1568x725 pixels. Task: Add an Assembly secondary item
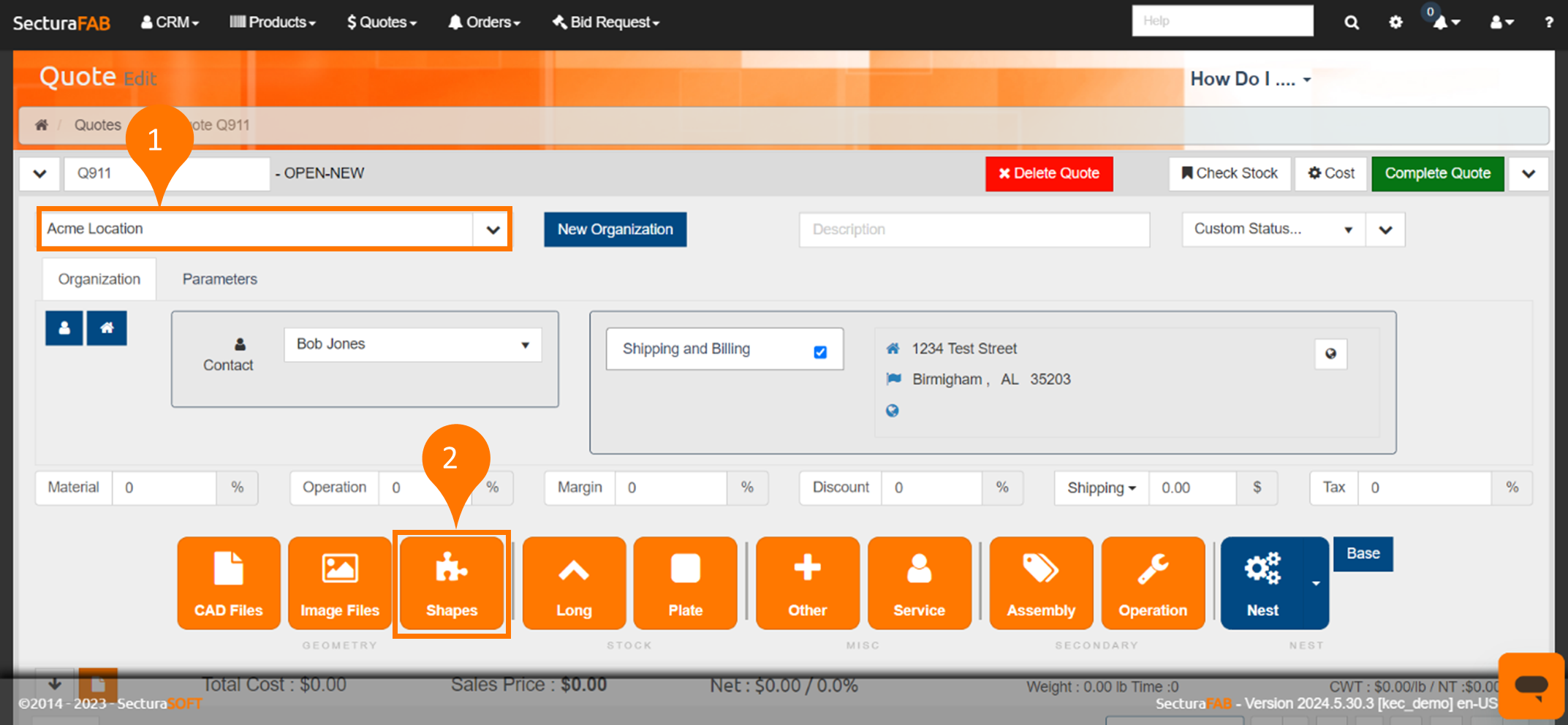pos(1041,583)
